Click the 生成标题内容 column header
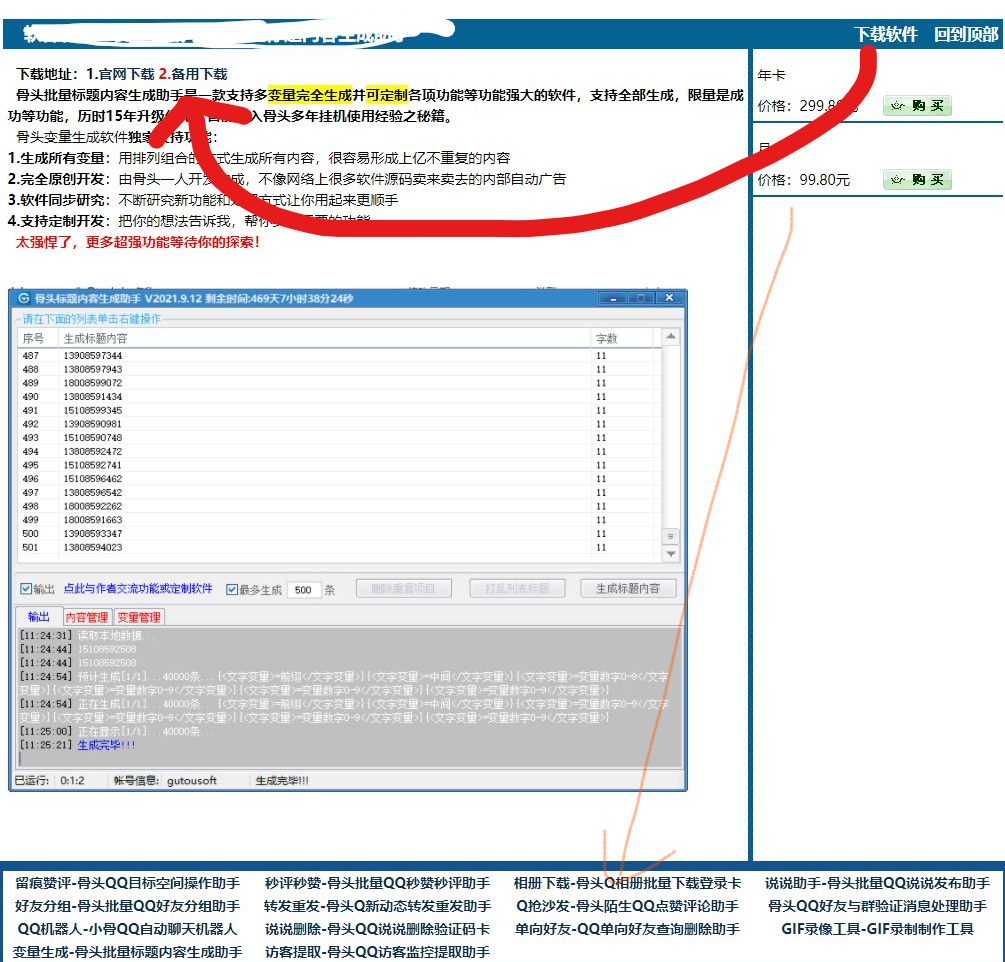 coord(324,338)
